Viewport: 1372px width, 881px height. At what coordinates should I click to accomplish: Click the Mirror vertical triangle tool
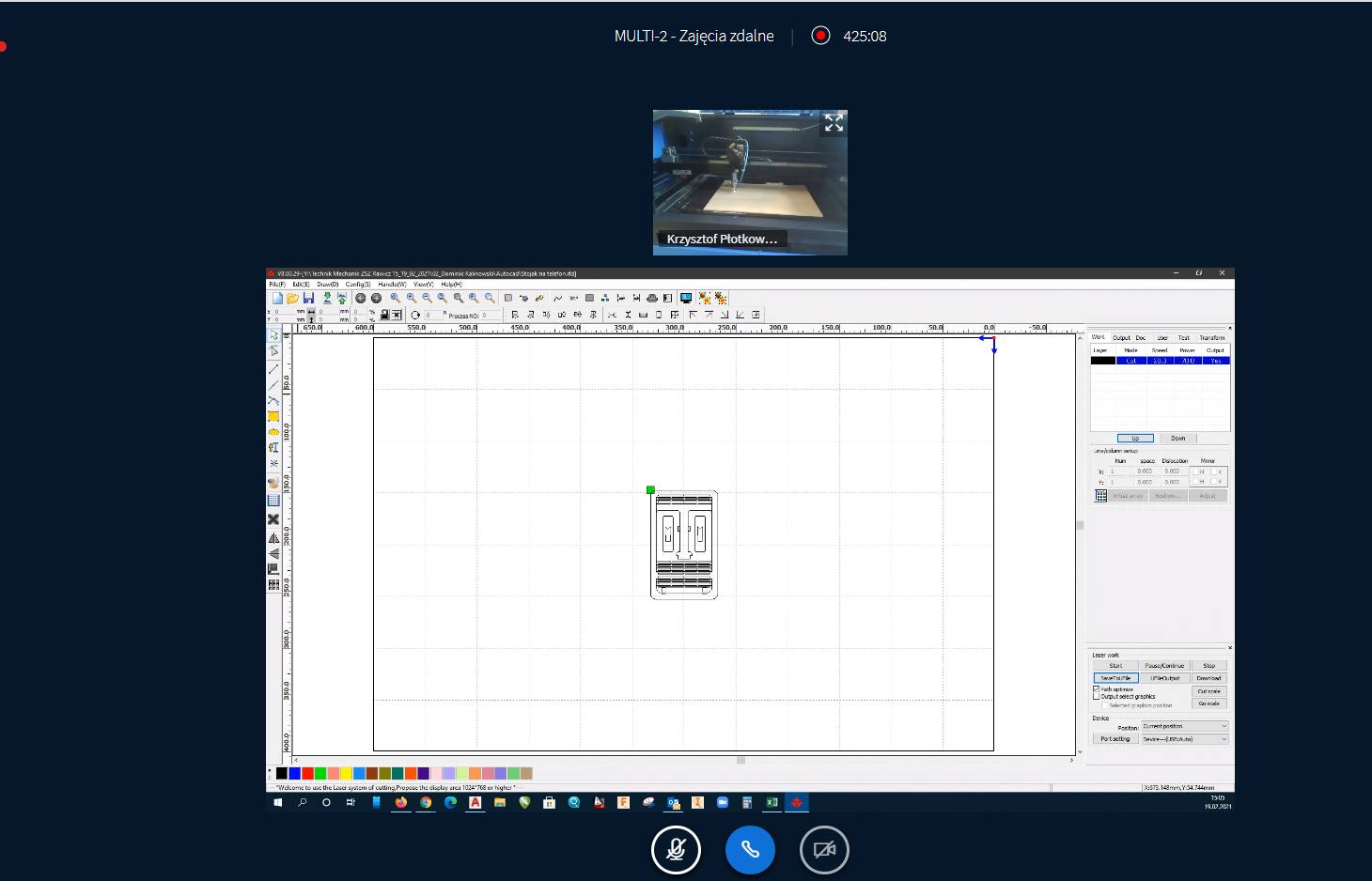(273, 553)
